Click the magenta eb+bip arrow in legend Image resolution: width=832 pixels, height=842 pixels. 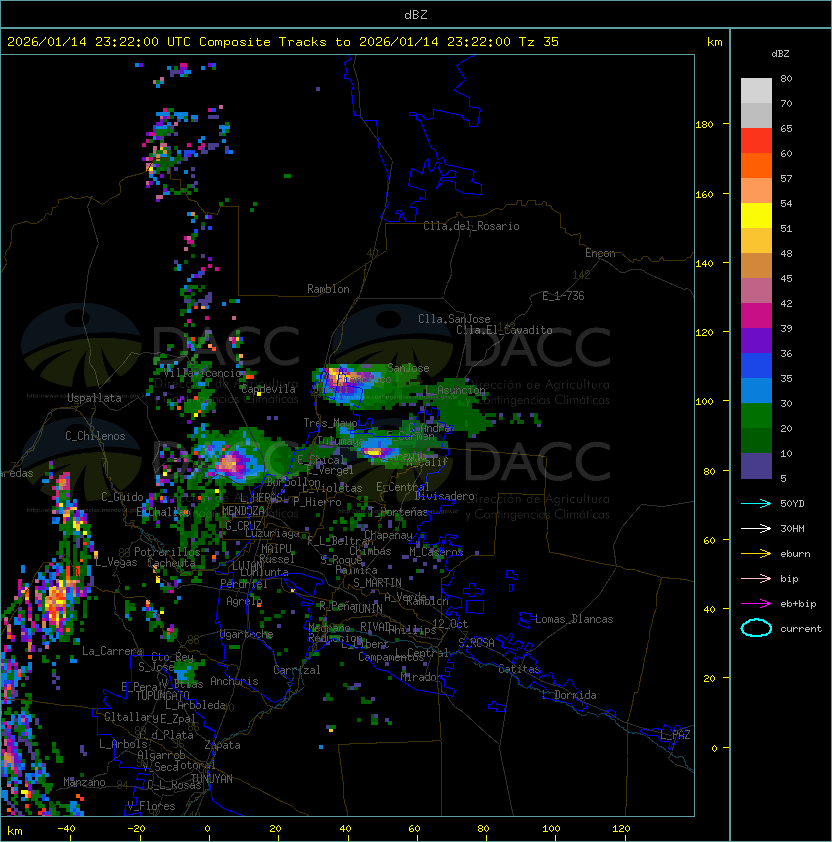point(756,604)
